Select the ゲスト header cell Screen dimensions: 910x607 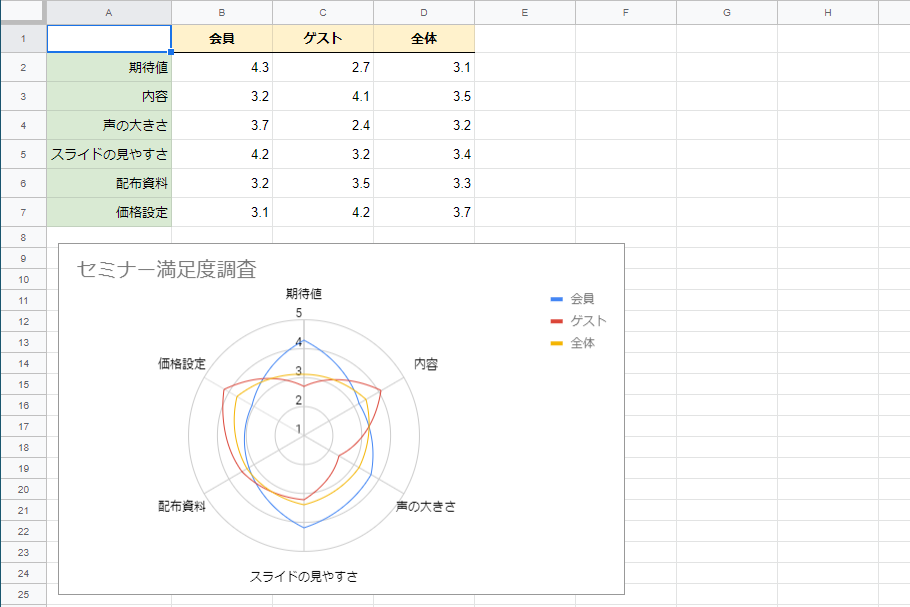click(322, 38)
